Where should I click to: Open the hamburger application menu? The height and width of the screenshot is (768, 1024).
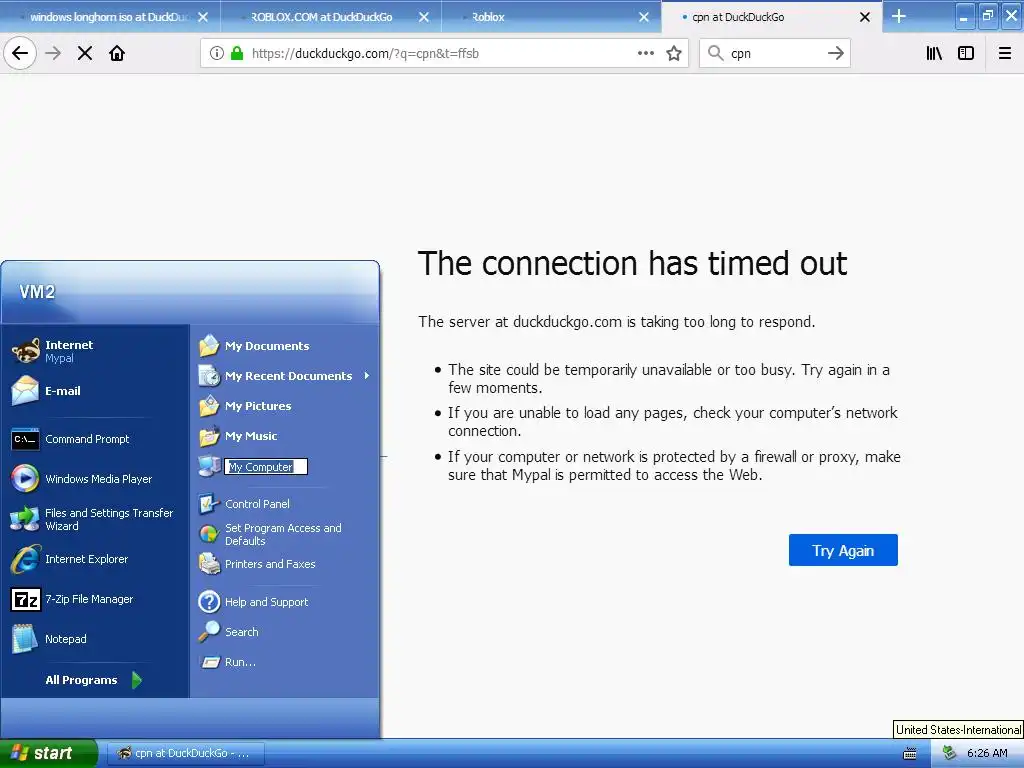pos(1005,54)
